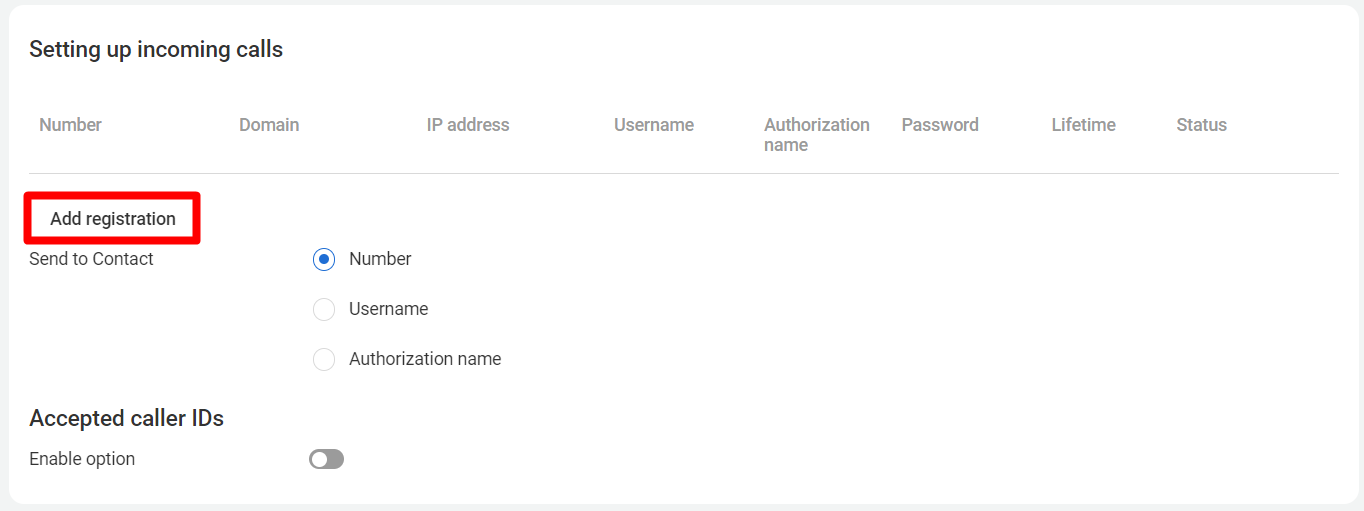This screenshot has height=511, width=1364.
Task: Click the Number column header
Action: coord(70,125)
